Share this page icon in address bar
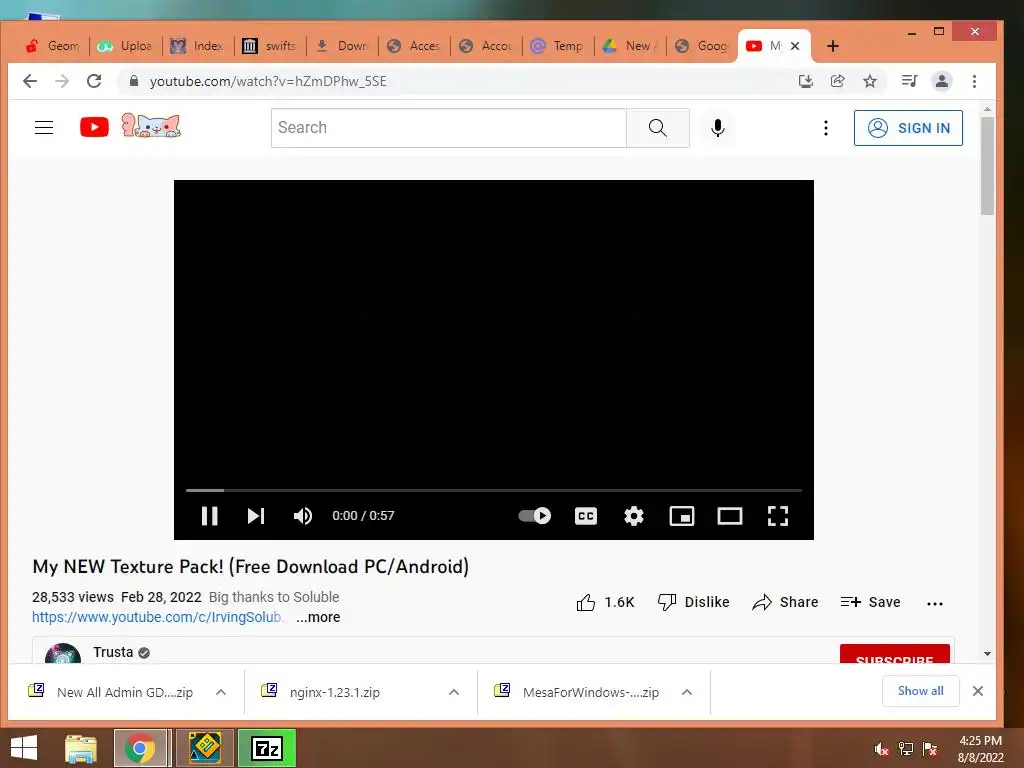This screenshot has height=768, width=1024. 838,81
